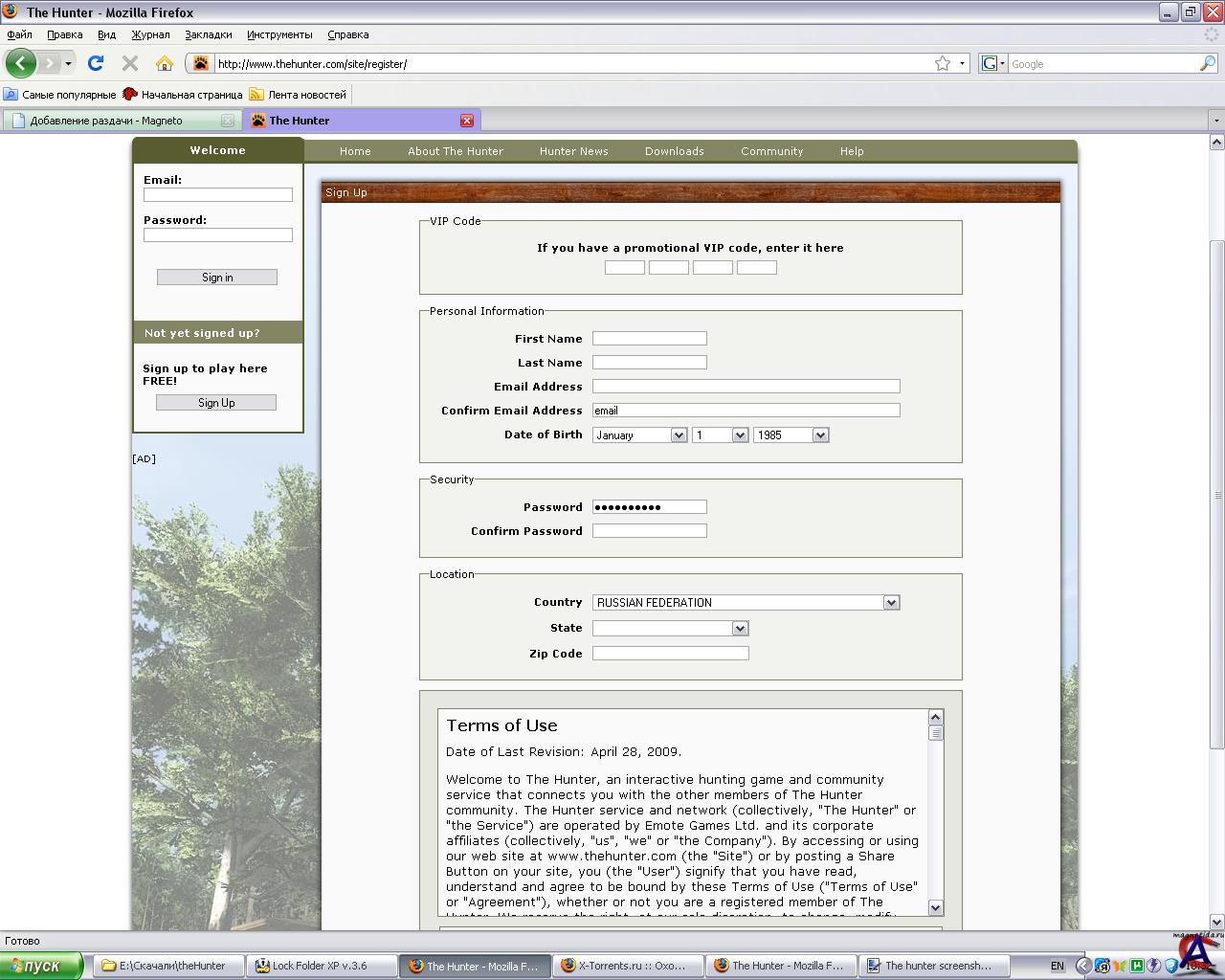Focus the last VIP code box
Viewport: 1225px width, 980px height.
pyautogui.click(x=757, y=268)
